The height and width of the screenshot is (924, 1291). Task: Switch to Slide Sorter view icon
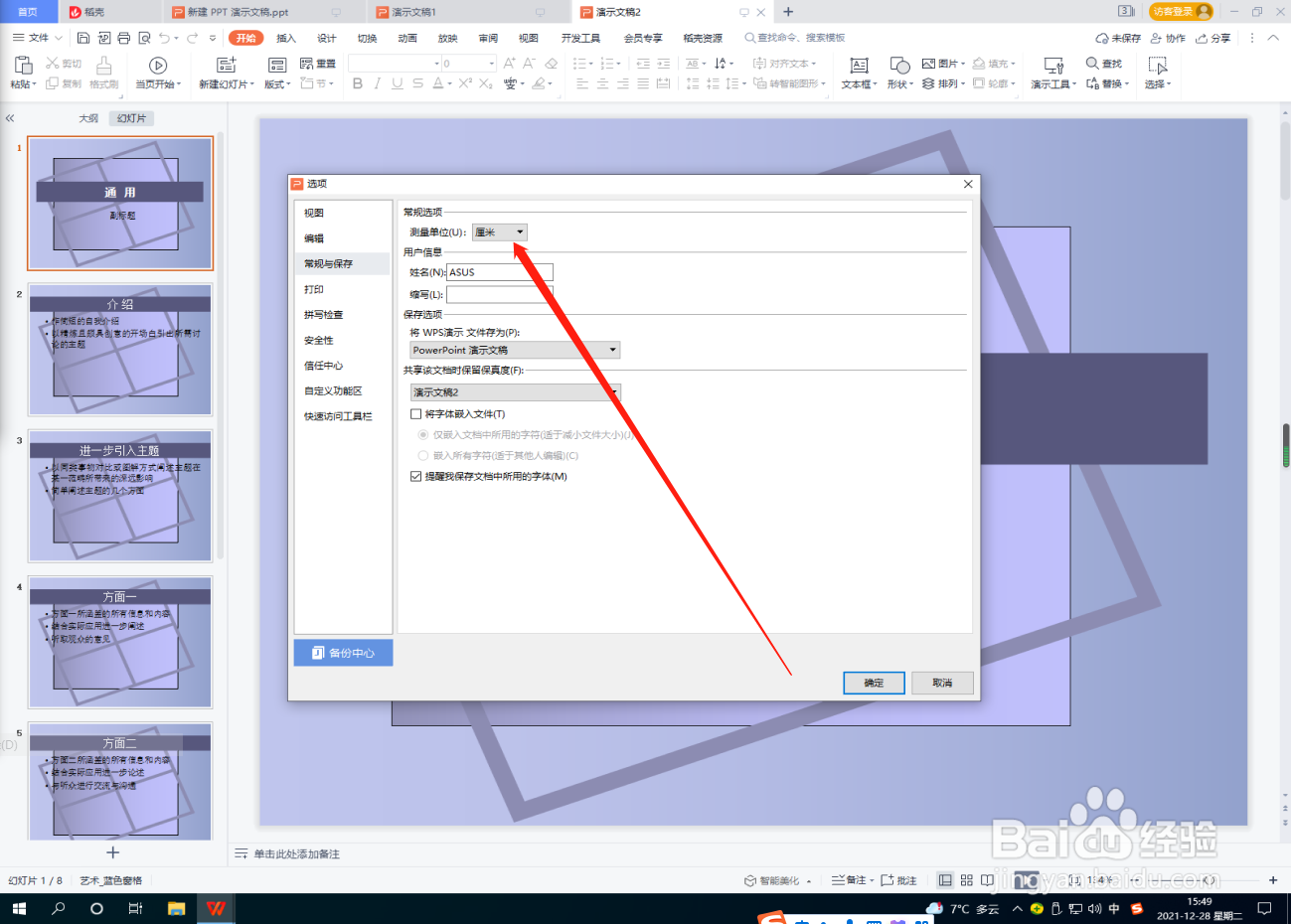pyautogui.click(x=966, y=880)
